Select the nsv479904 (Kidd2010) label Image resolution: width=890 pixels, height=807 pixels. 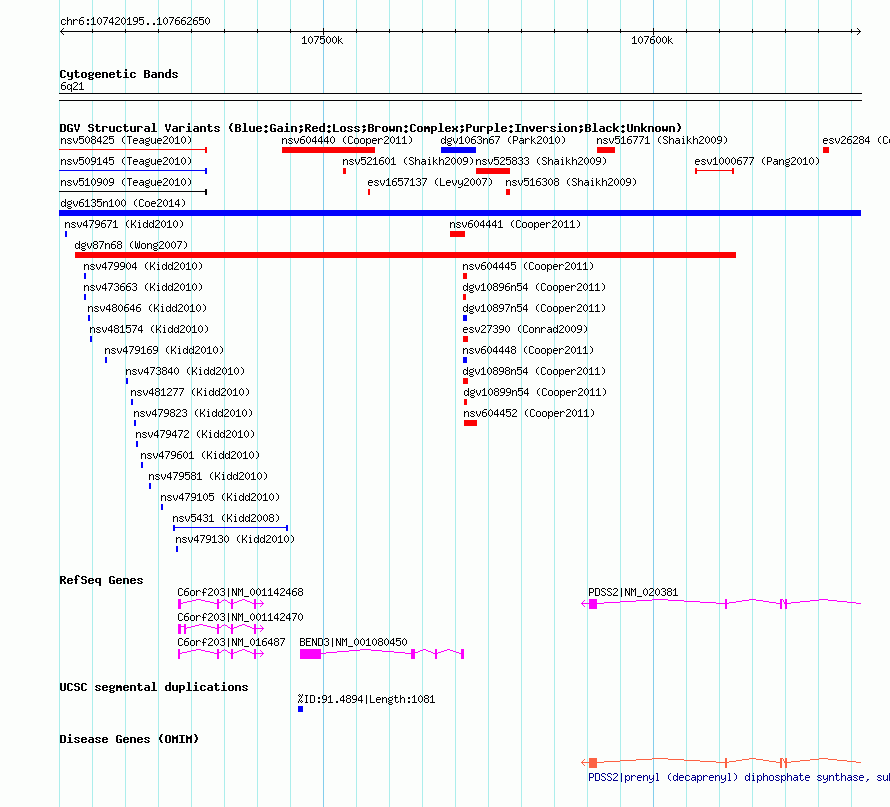coord(143,266)
